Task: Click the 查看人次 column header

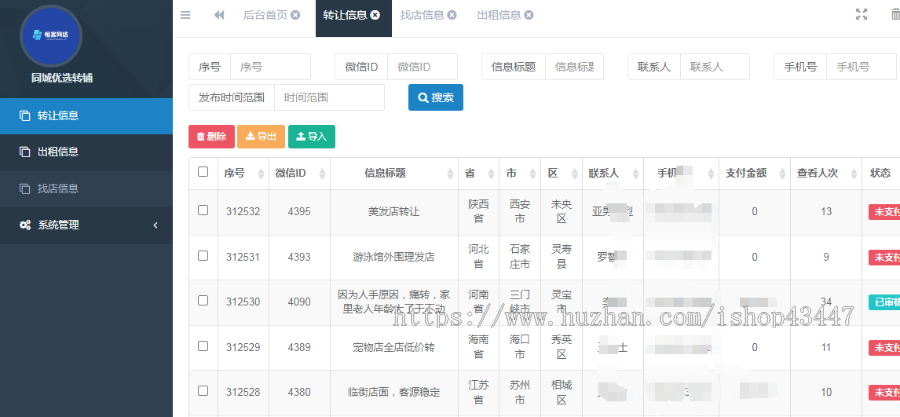Action: pos(825,173)
